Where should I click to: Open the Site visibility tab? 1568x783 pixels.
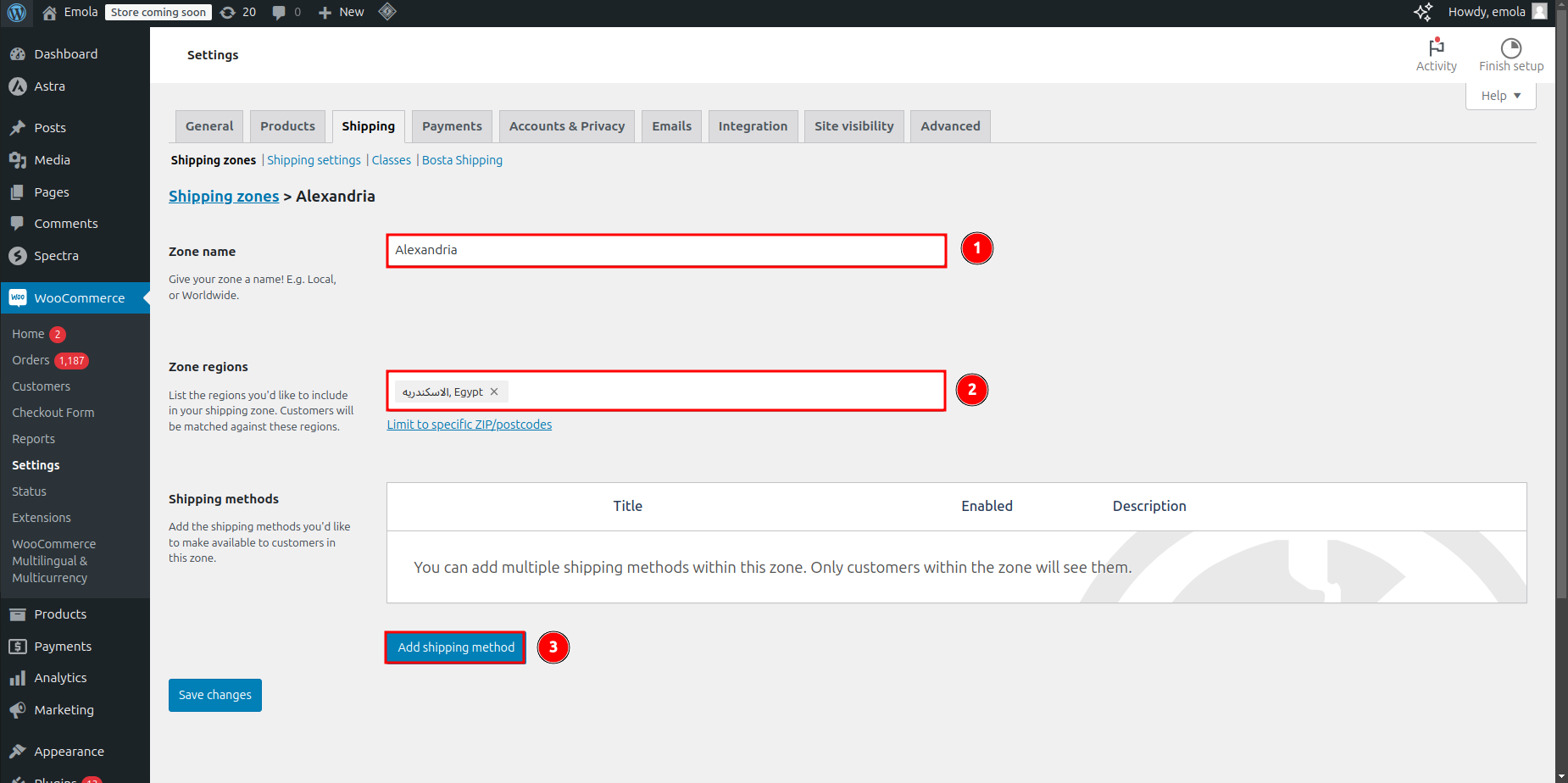tap(854, 126)
